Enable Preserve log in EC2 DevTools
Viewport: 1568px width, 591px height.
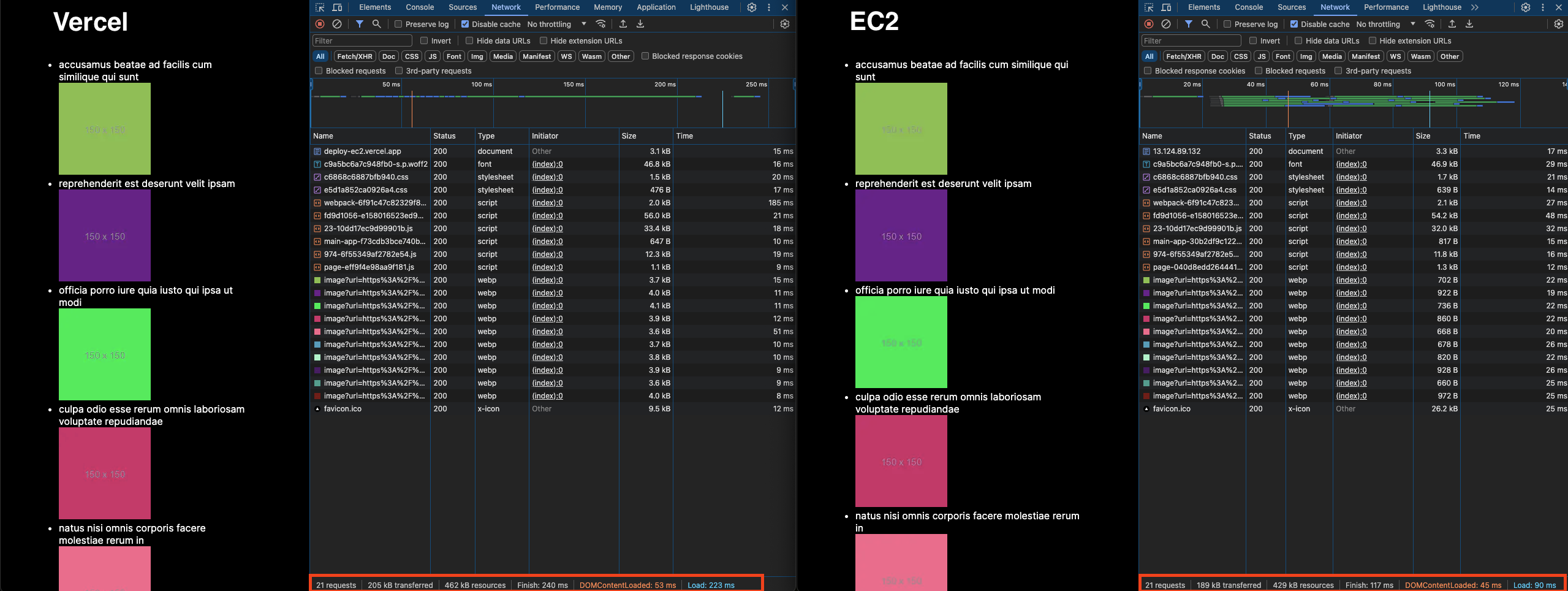click(x=1227, y=25)
